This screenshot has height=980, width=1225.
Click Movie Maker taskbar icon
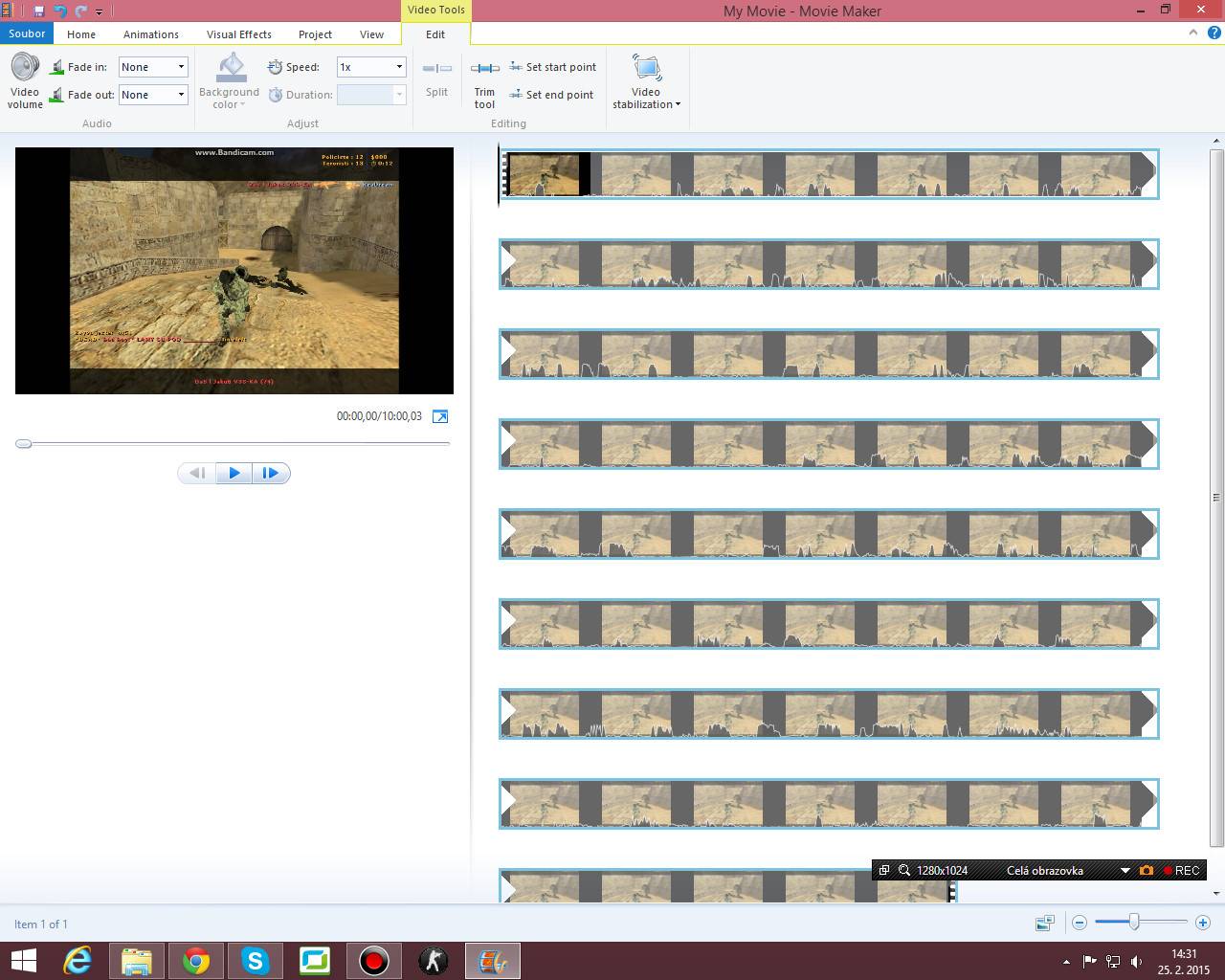(493, 961)
